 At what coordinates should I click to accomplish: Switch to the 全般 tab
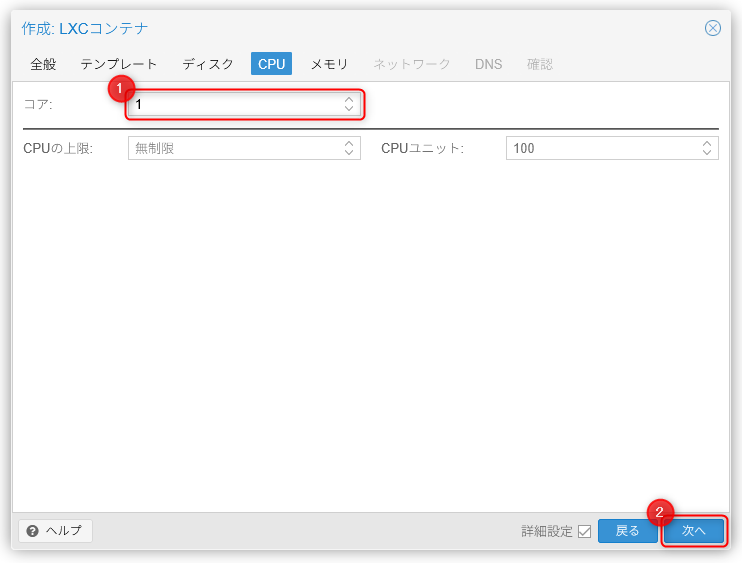pyautogui.click(x=43, y=64)
